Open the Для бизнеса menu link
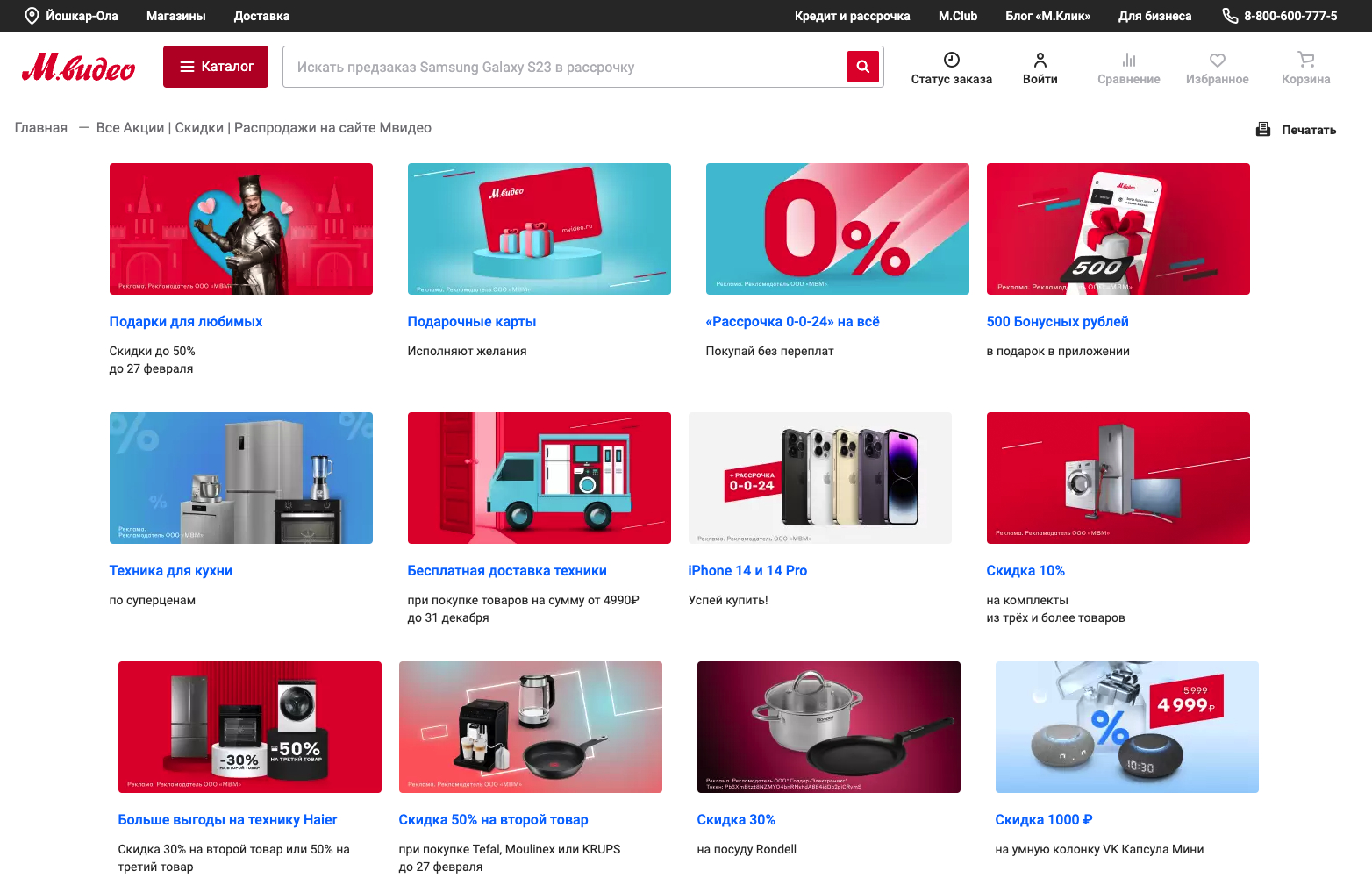This screenshot has height=878, width=1372. [x=1155, y=16]
